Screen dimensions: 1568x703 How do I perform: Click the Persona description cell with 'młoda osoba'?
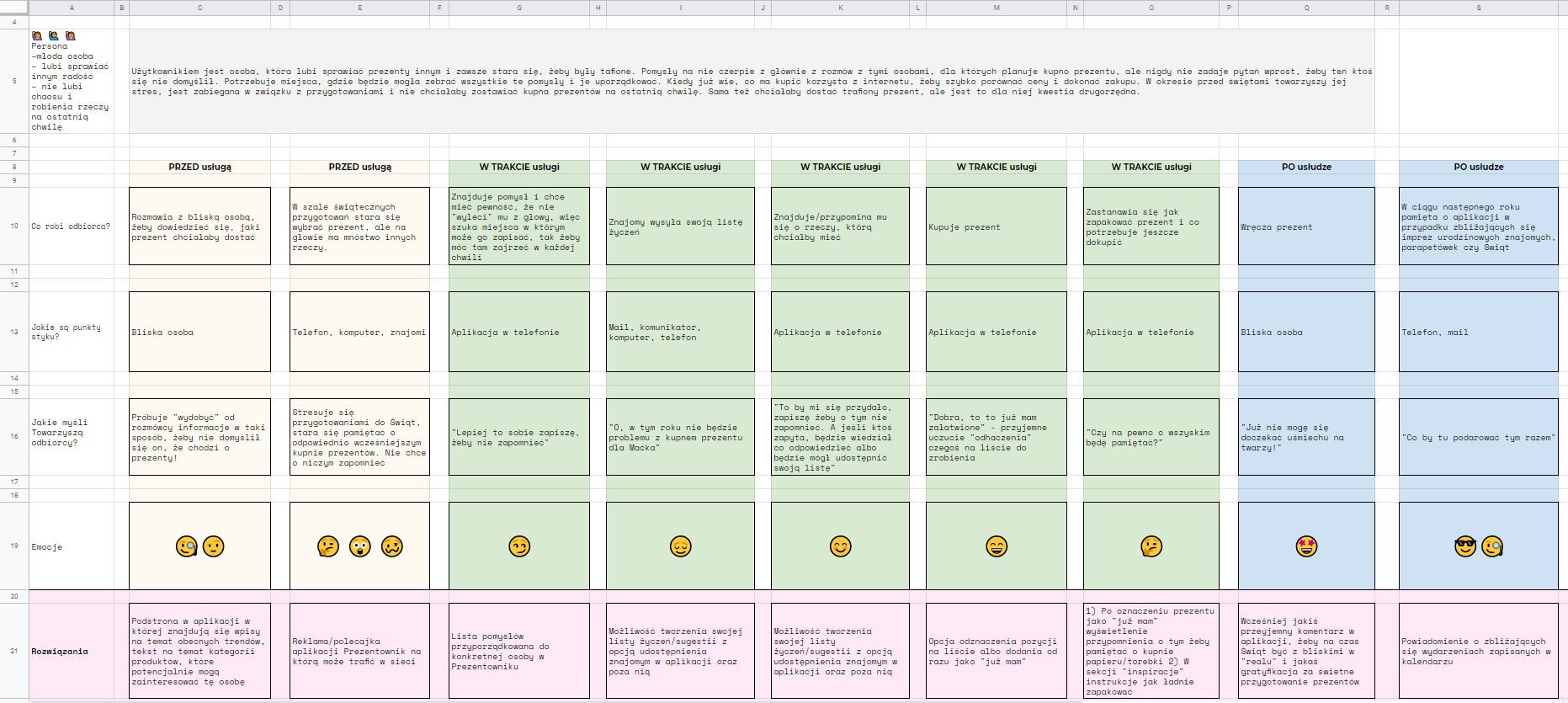[72, 82]
